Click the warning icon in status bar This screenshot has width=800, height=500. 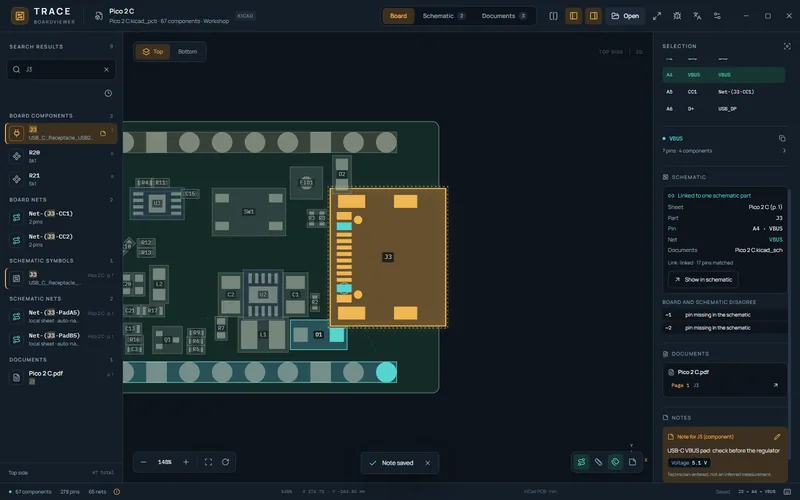(x=117, y=492)
